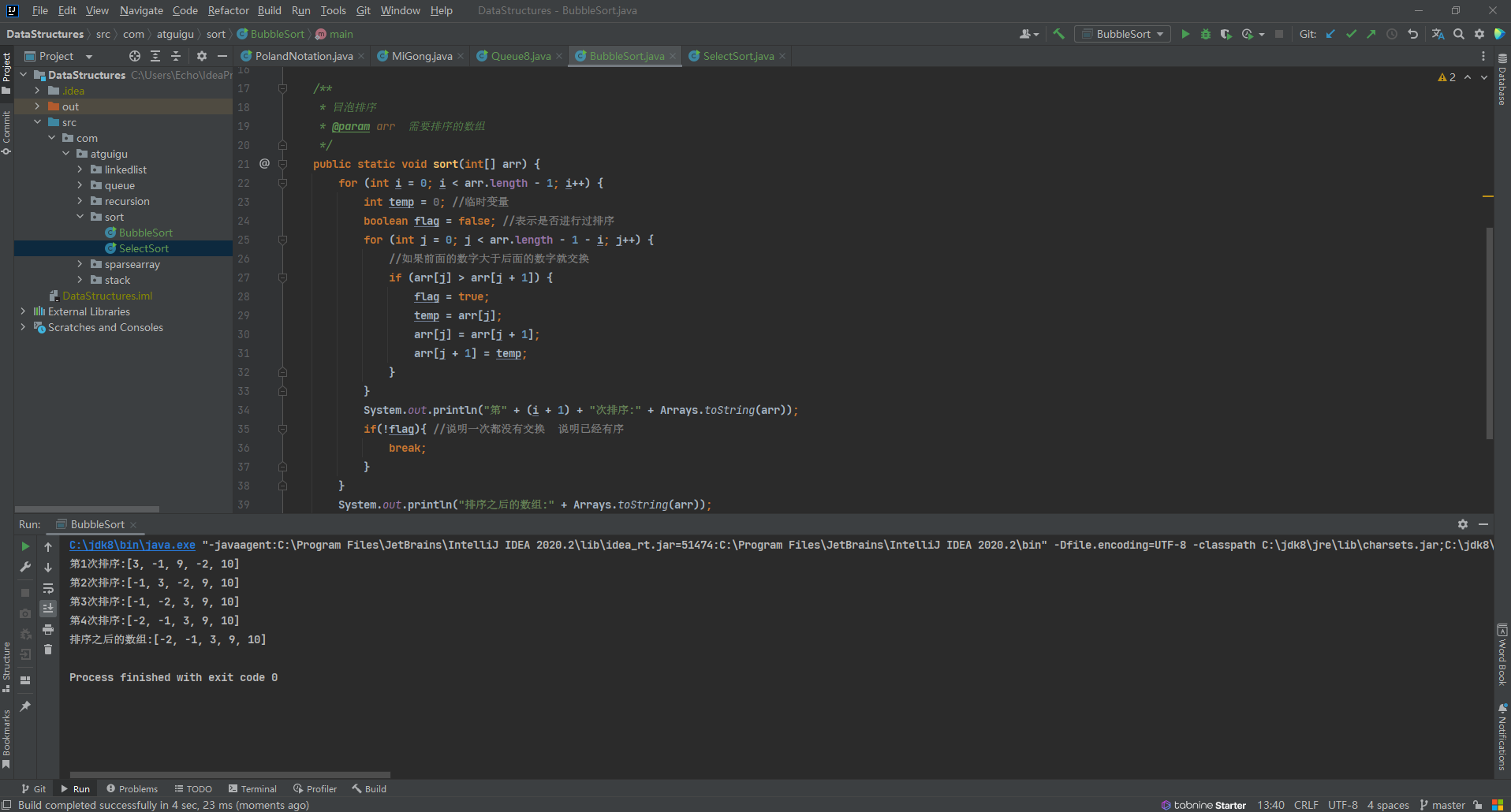Rerun BubbleSort in the Run panel

[x=25, y=546]
